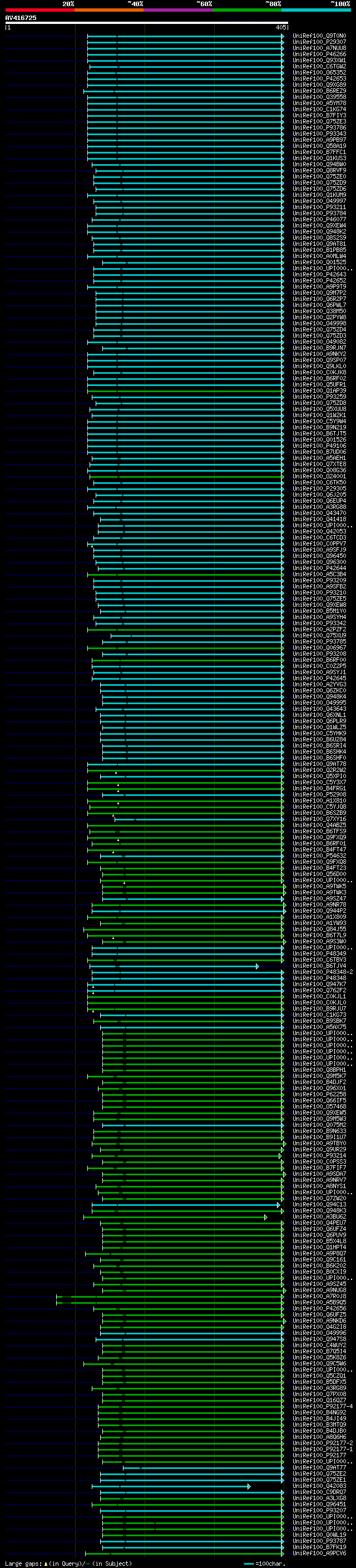
Task: Select the UniRef100_Q9XG89 entry
Action: (319, 85)
